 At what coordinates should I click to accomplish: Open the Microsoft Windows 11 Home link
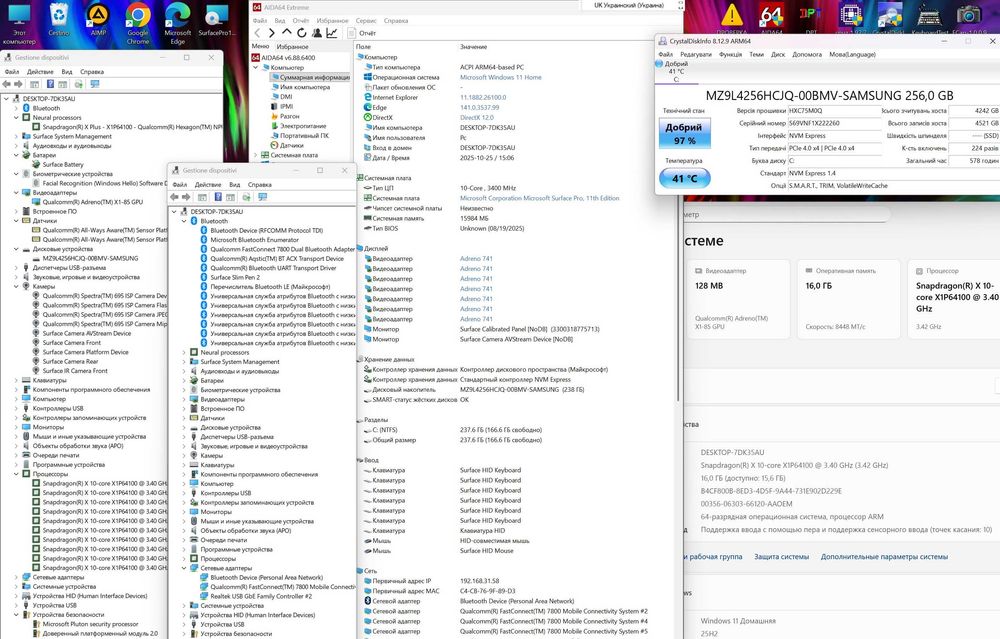pos(501,77)
